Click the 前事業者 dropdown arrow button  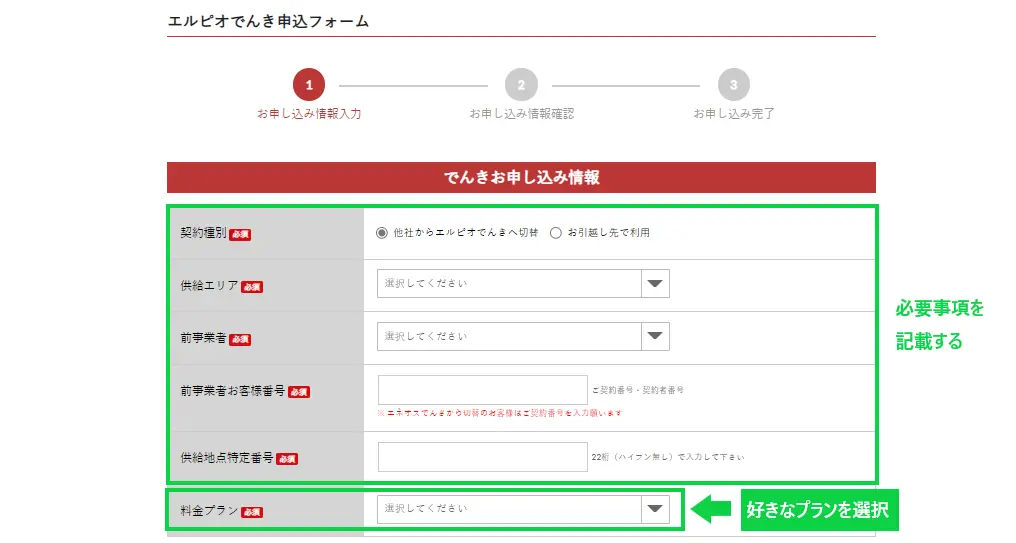655,336
